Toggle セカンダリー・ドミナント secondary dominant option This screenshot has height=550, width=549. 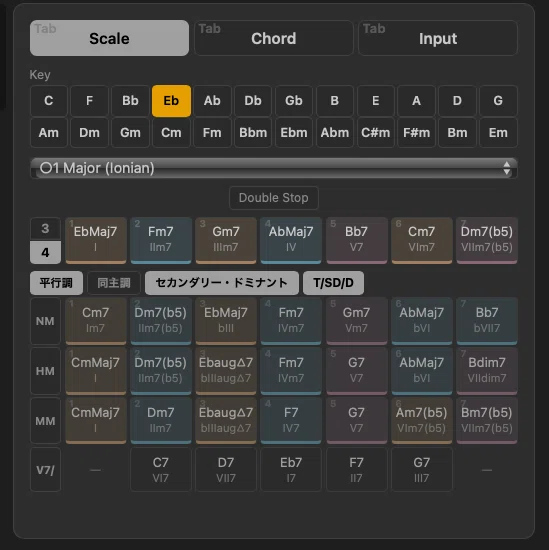pyautogui.click(x=222, y=283)
